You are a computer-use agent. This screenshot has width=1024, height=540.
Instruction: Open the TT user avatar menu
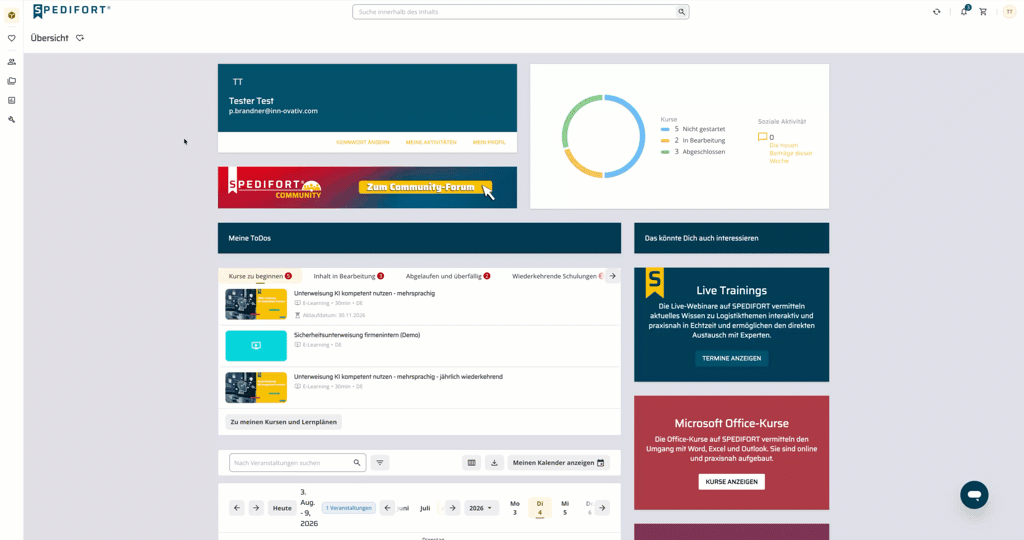pyautogui.click(x=1009, y=12)
